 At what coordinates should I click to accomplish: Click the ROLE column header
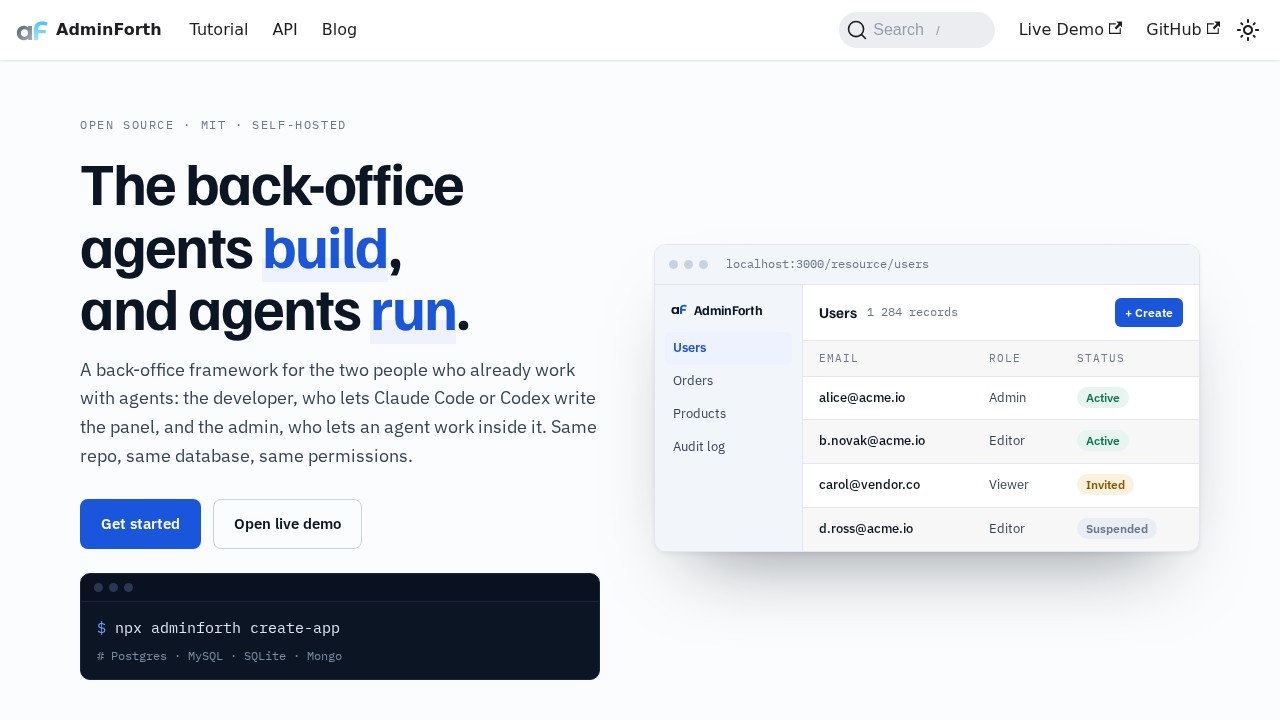pyautogui.click(x=1005, y=358)
